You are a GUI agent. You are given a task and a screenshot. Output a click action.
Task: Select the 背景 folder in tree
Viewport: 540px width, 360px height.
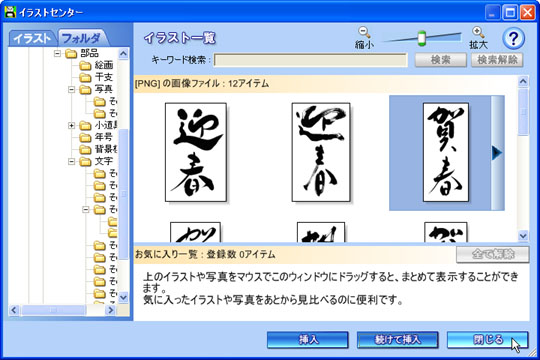[106, 149]
